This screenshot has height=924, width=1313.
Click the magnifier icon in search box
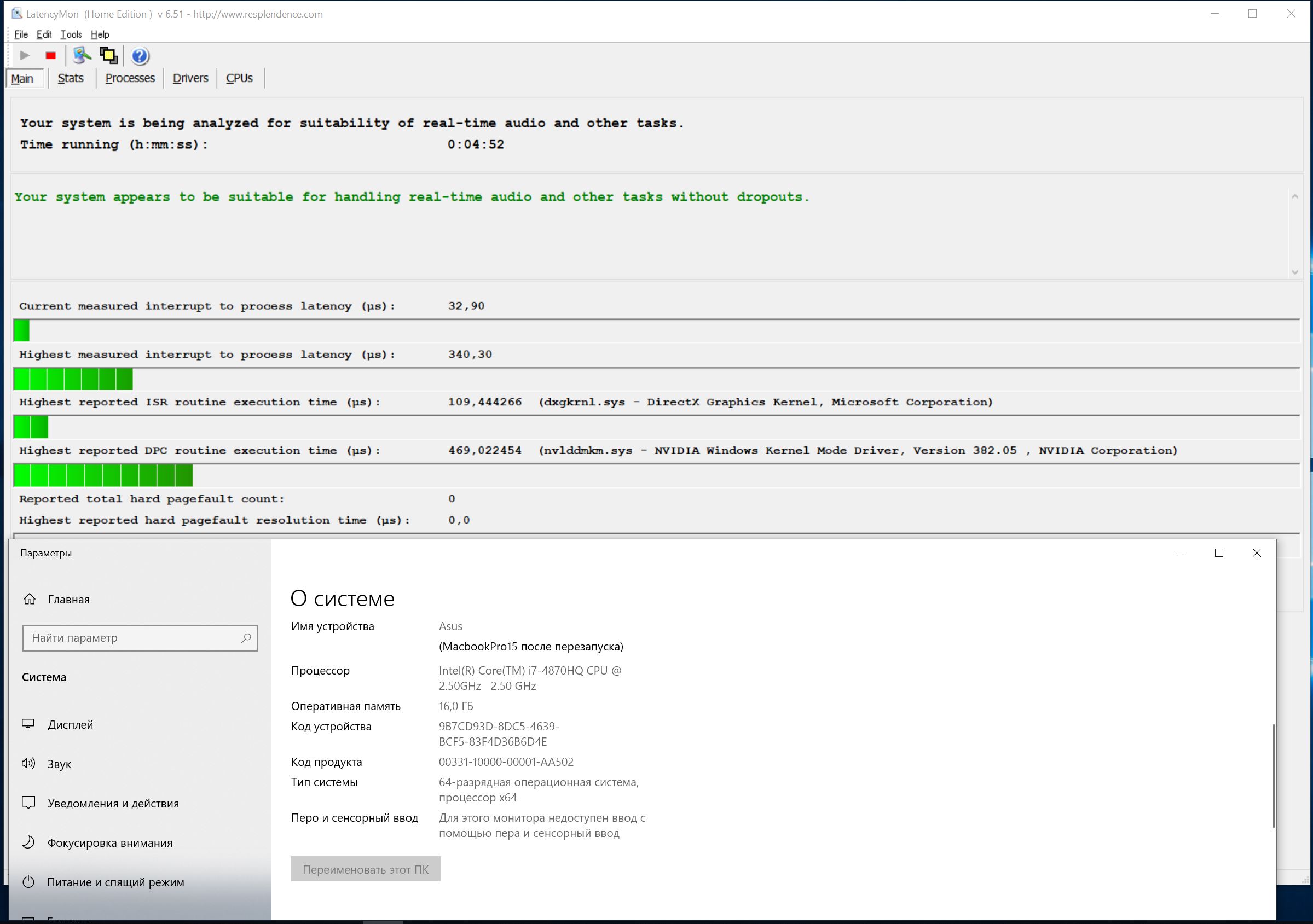[x=246, y=638]
